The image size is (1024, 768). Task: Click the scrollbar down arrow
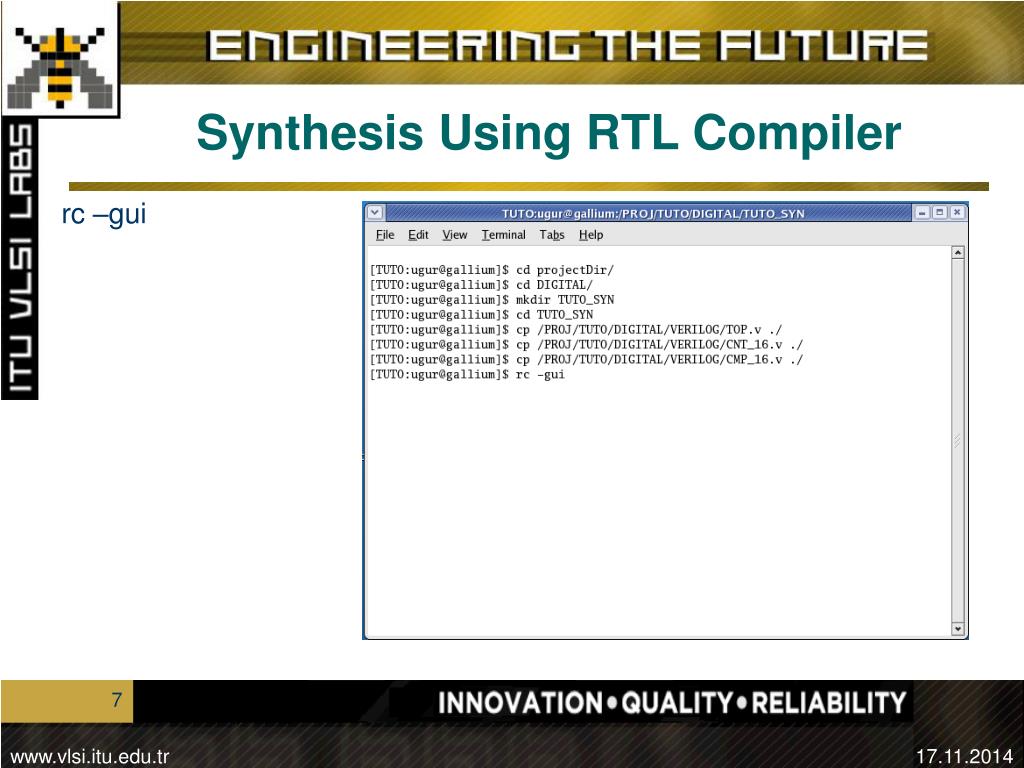pyautogui.click(x=957, y=629)
